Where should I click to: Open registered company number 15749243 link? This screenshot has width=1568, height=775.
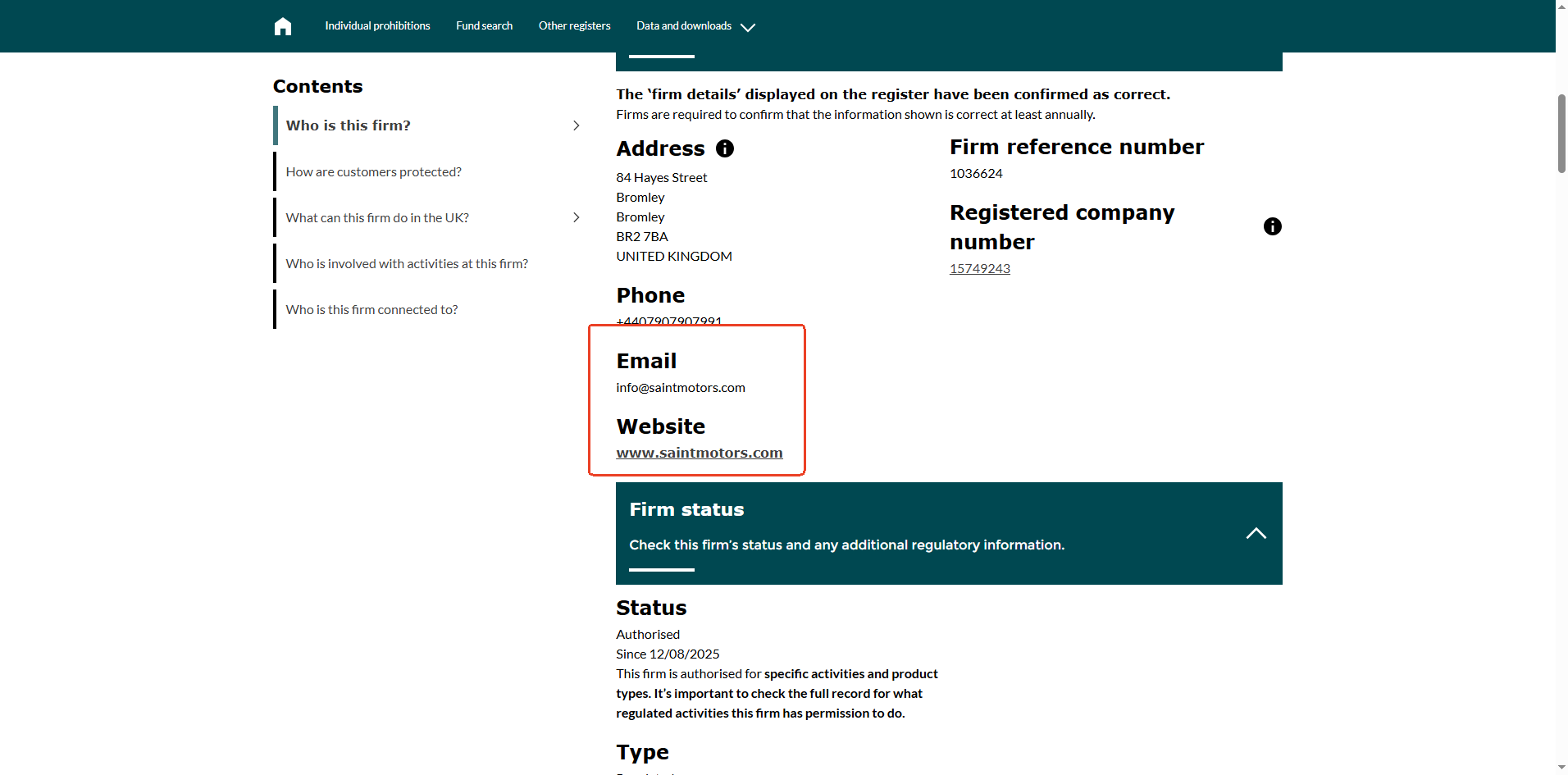(979, 269)
